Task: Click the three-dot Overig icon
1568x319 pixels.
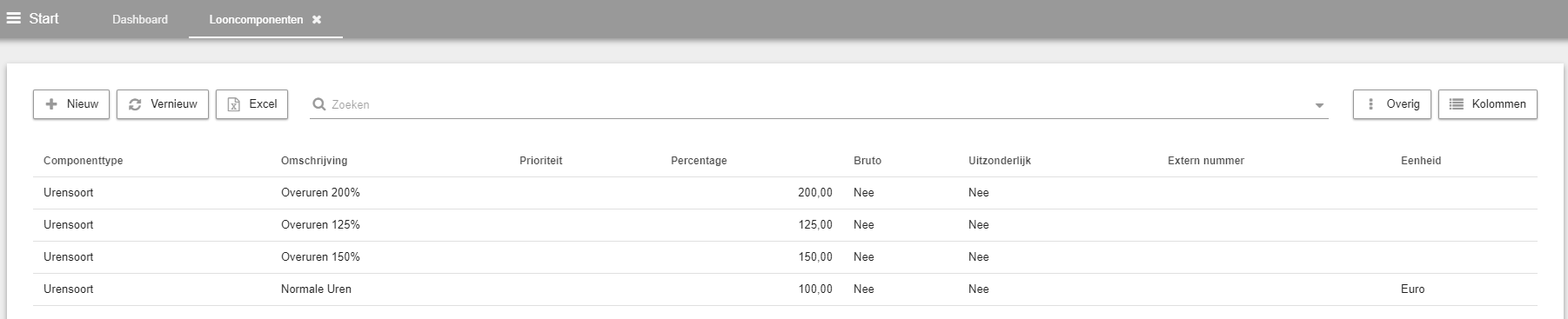Action: [x=1370, y=104]
